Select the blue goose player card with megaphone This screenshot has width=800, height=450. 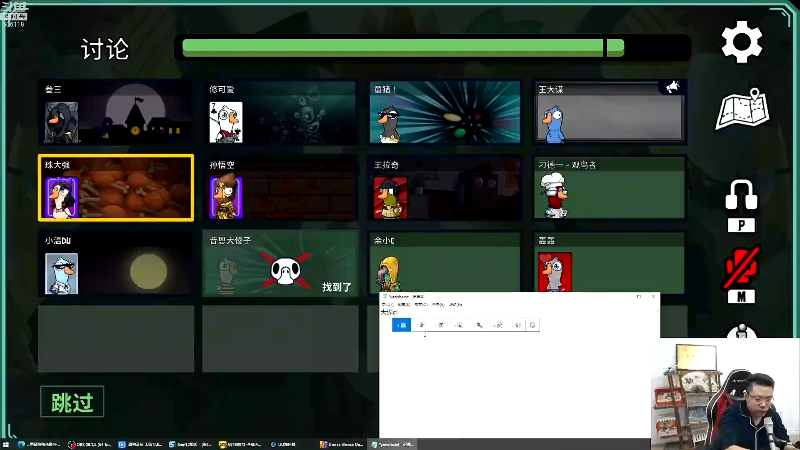coord(610,112)
